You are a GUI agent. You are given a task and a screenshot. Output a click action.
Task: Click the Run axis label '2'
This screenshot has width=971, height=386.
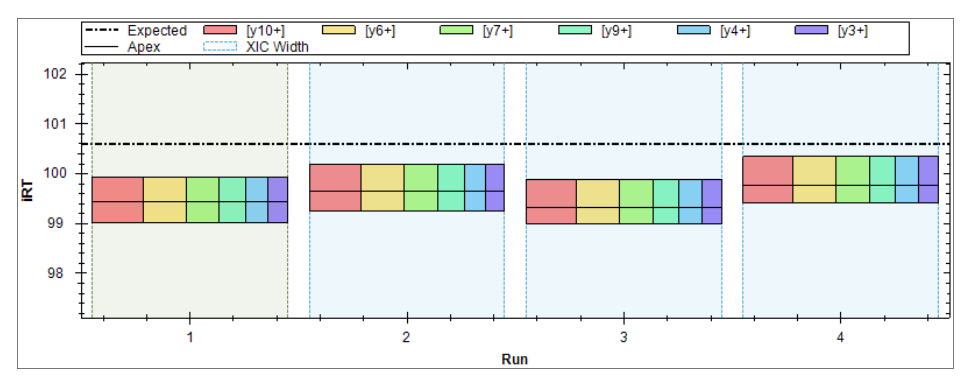406,337
